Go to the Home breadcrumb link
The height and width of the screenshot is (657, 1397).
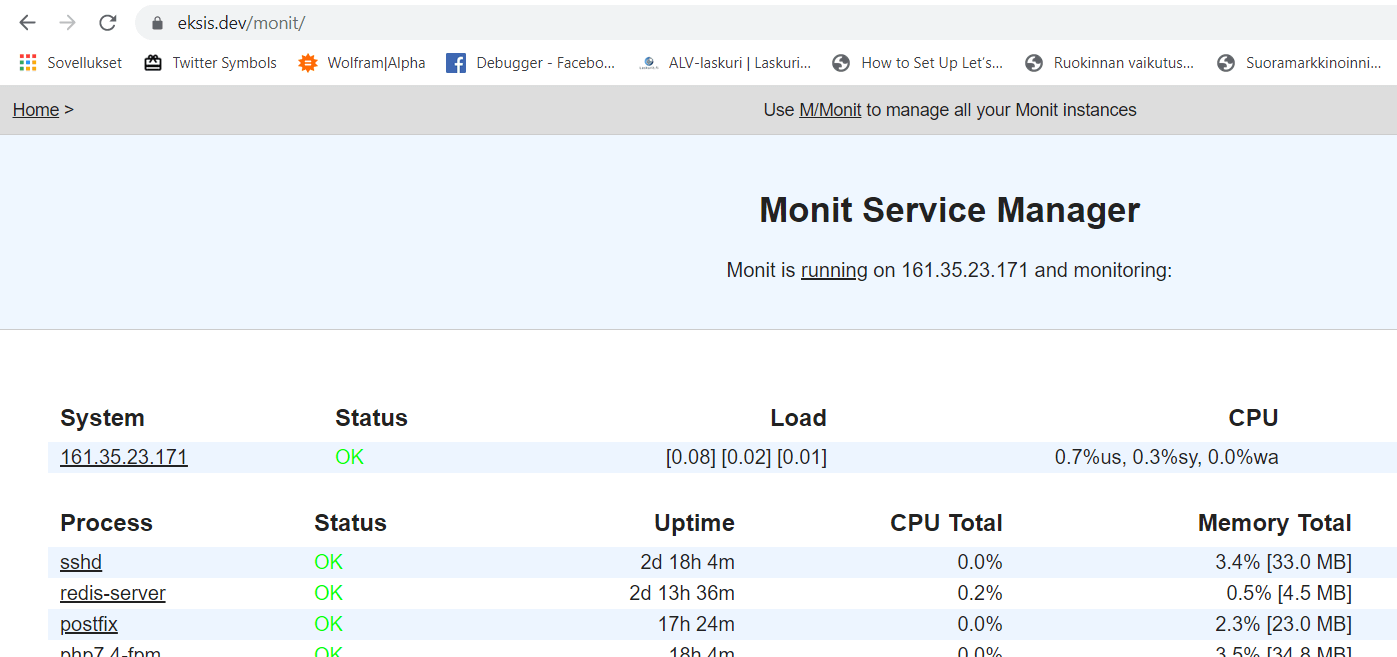[36, 110]
